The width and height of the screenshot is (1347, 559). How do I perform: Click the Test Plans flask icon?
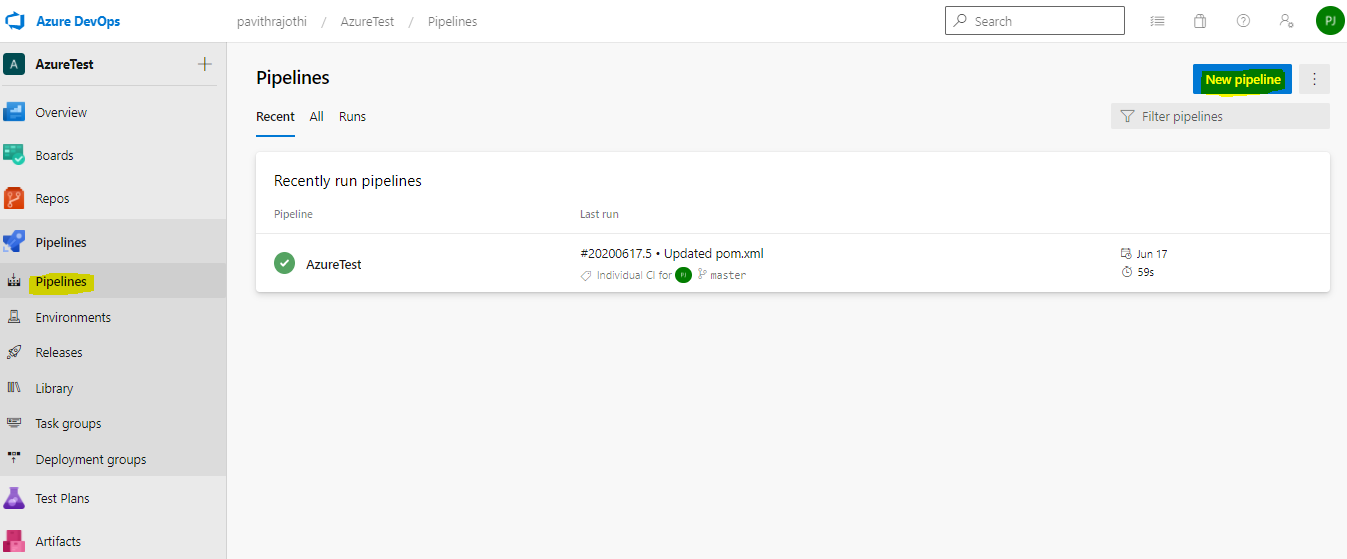coord(14,498)
